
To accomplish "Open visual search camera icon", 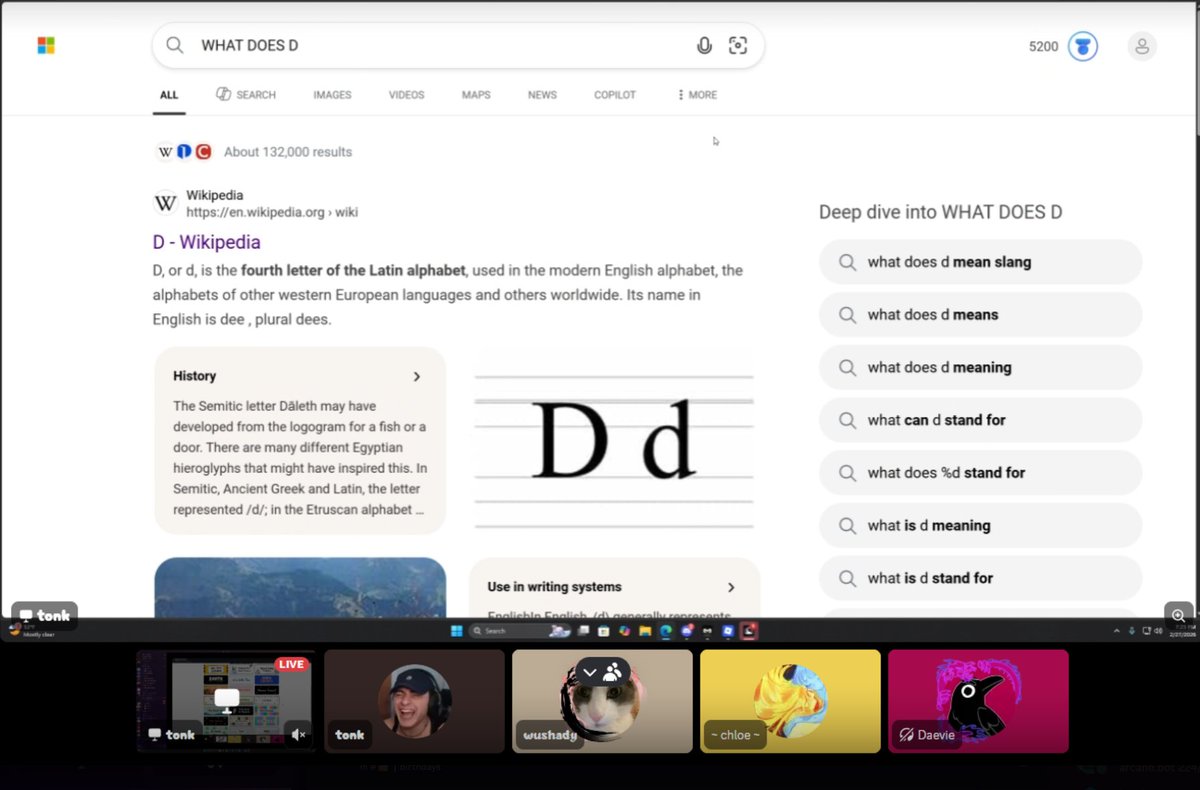I will (738, 46).
